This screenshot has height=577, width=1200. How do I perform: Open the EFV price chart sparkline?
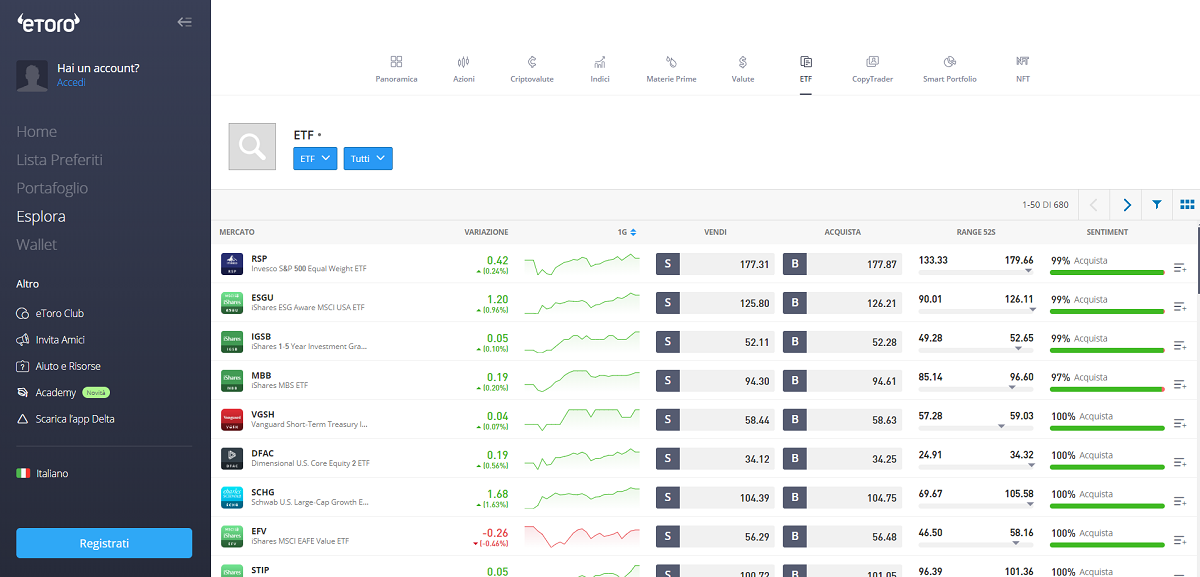coord(582,537)
